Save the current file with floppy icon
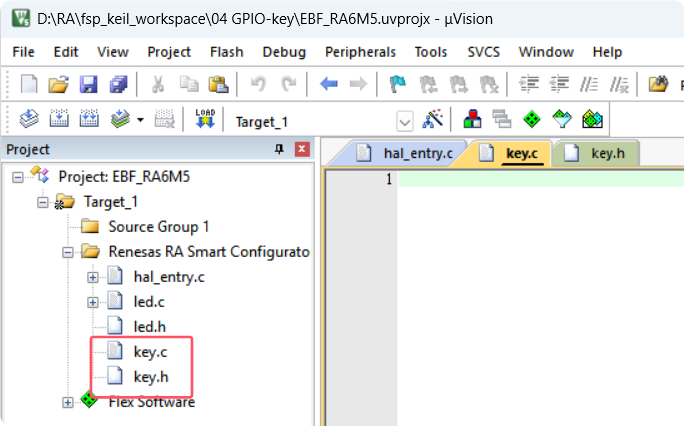The height and width of the screenshot is (426, 684). [89, 84]
